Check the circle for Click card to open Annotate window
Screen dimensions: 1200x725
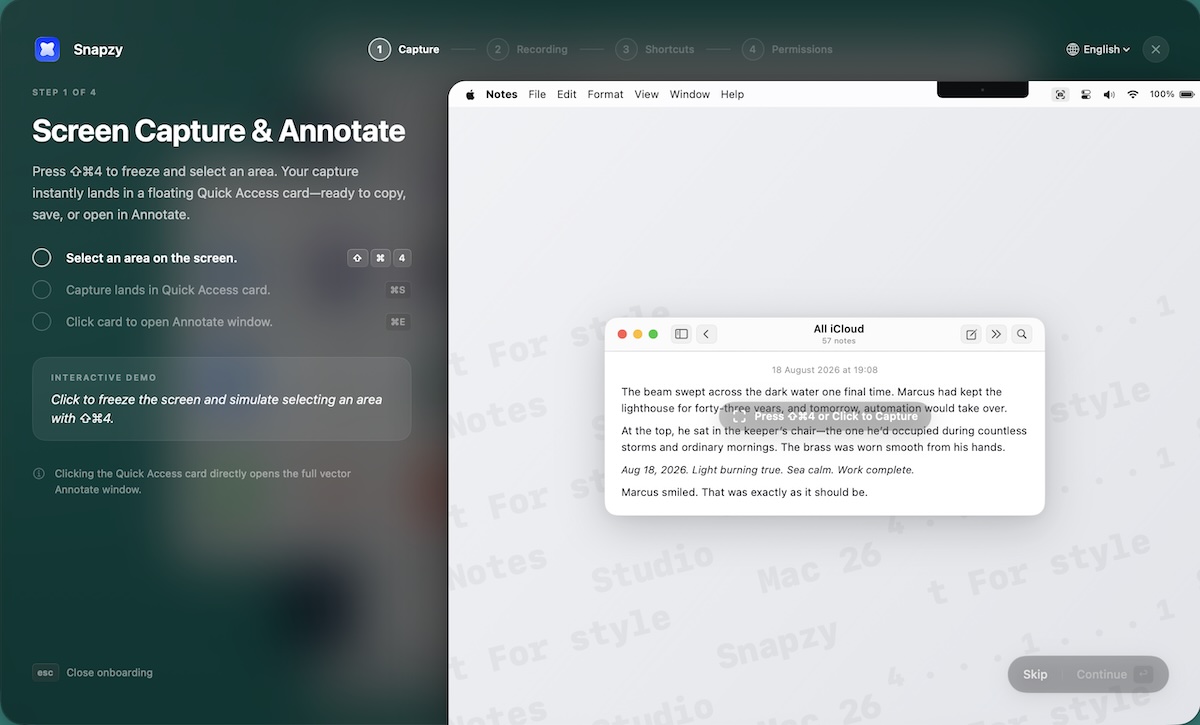pyautogui.click(x=42, y=322)
